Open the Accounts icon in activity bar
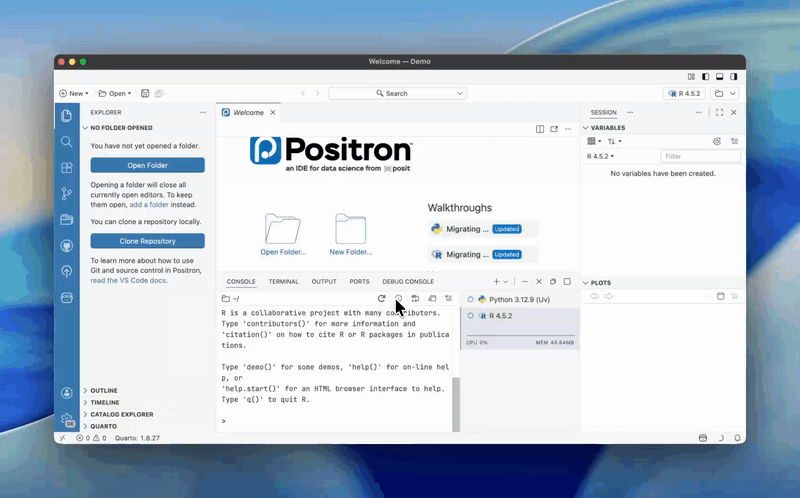Image resolution: width=800 pixels, height=498 pixels. [66, 392]
